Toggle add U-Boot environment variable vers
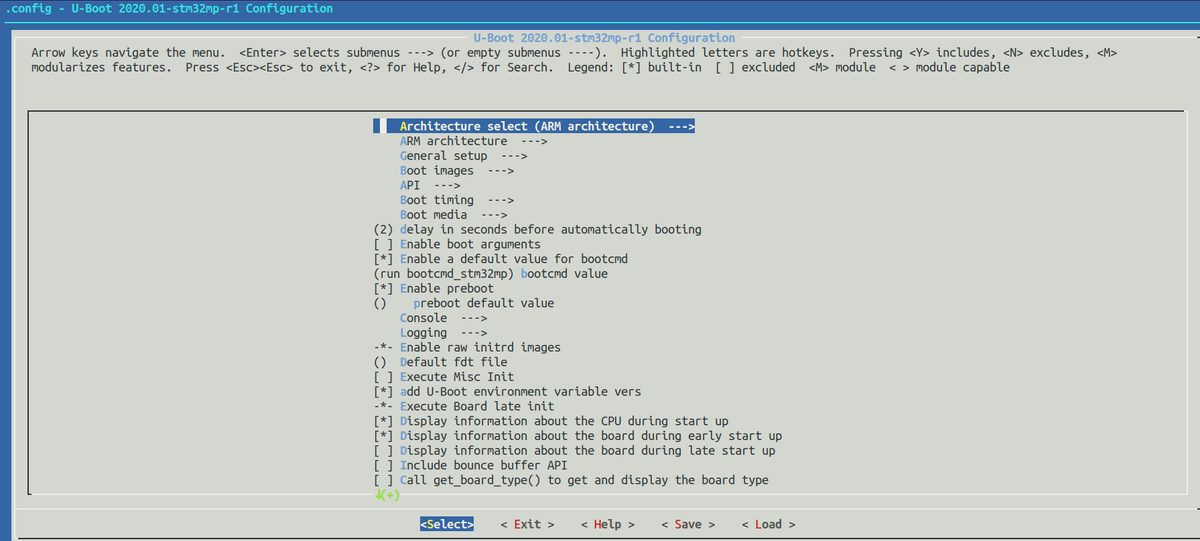This screenshot has height=541, width=1200. coord(507,392)
